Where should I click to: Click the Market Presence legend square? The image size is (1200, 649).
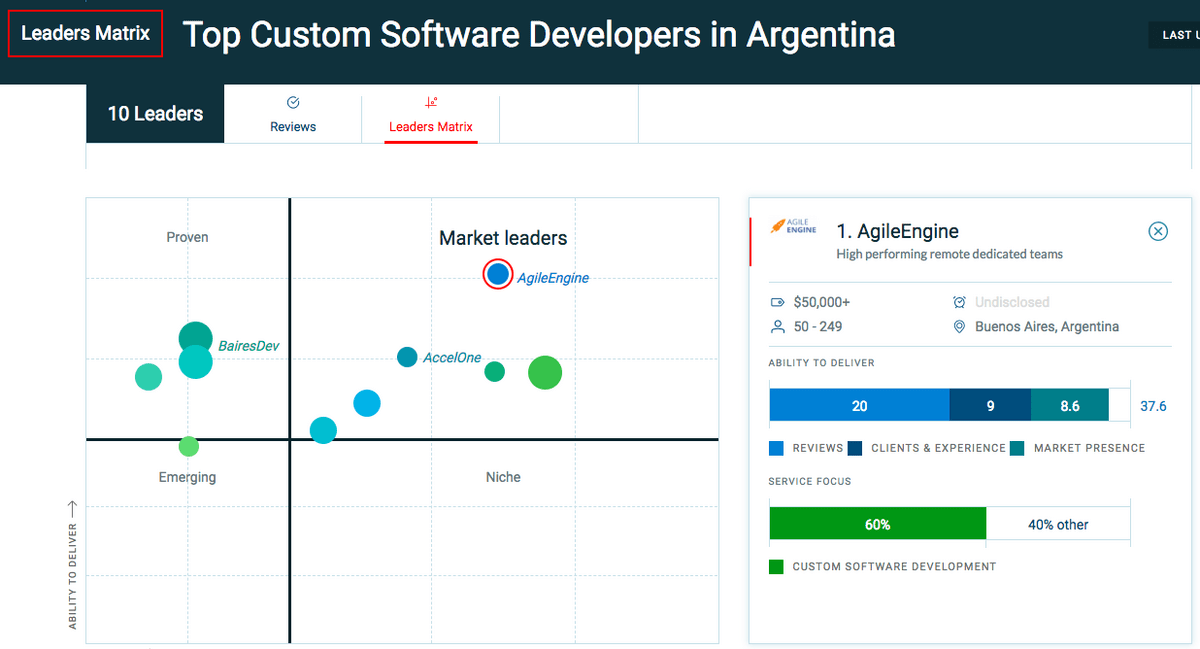coord(1017,448)
